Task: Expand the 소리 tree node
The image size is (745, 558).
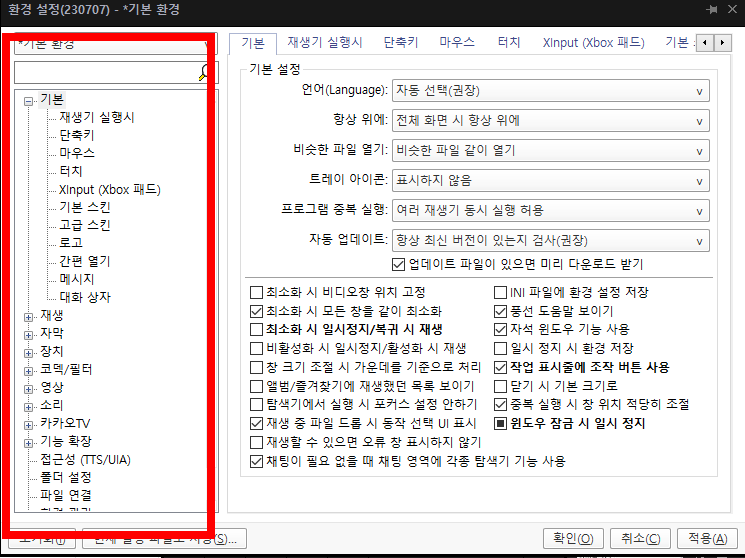Action: click(x=29, y=407)
